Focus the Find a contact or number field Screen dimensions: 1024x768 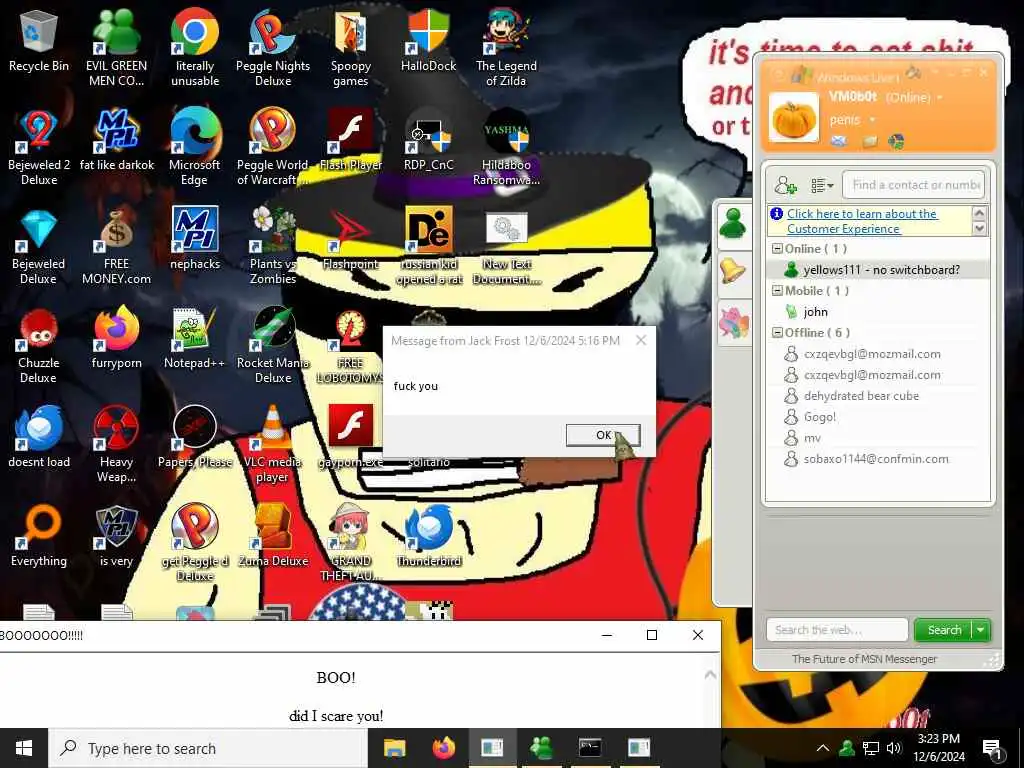tap(914, 185)
